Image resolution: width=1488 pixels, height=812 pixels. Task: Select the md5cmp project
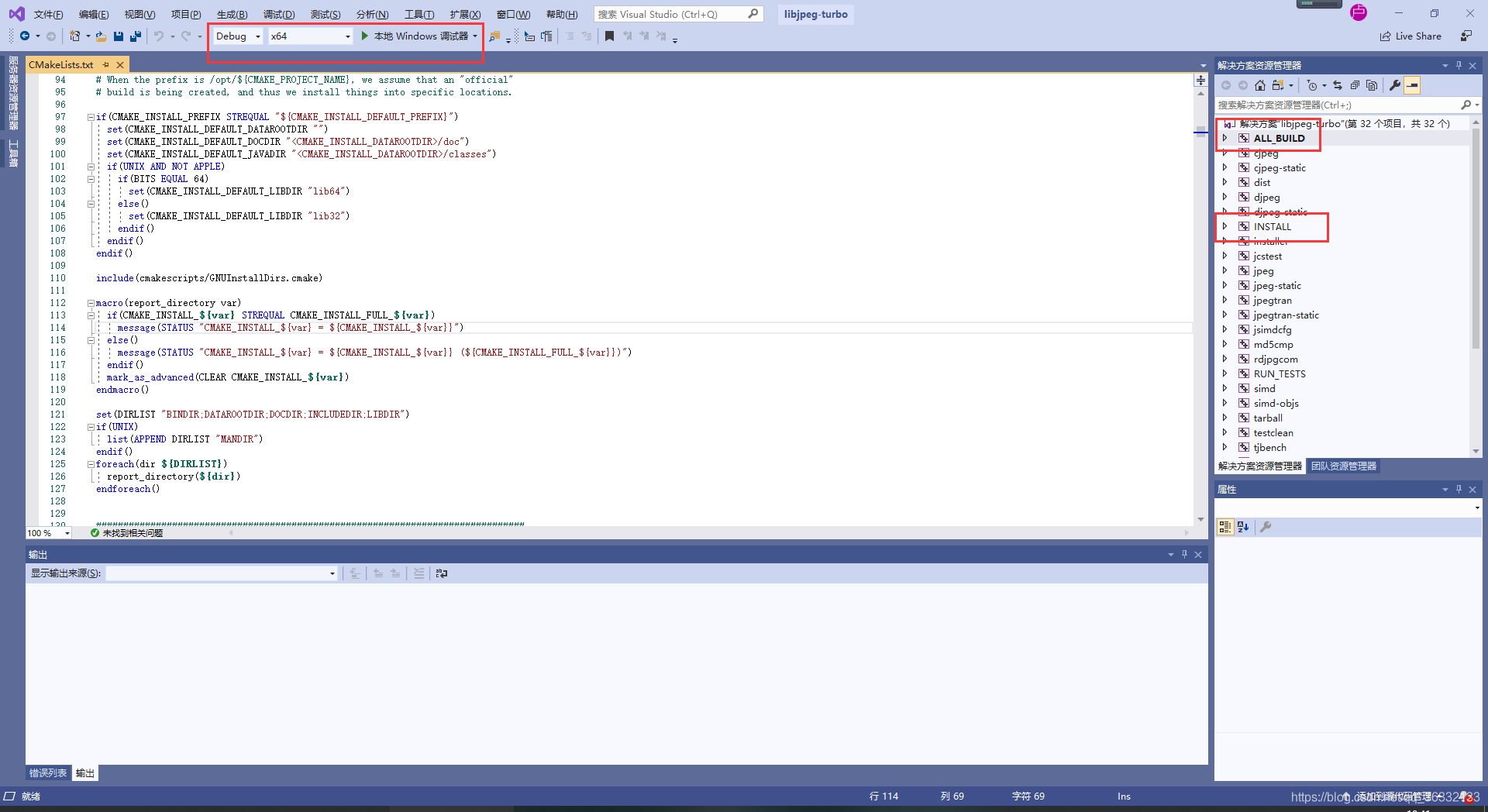point(1273,344)
